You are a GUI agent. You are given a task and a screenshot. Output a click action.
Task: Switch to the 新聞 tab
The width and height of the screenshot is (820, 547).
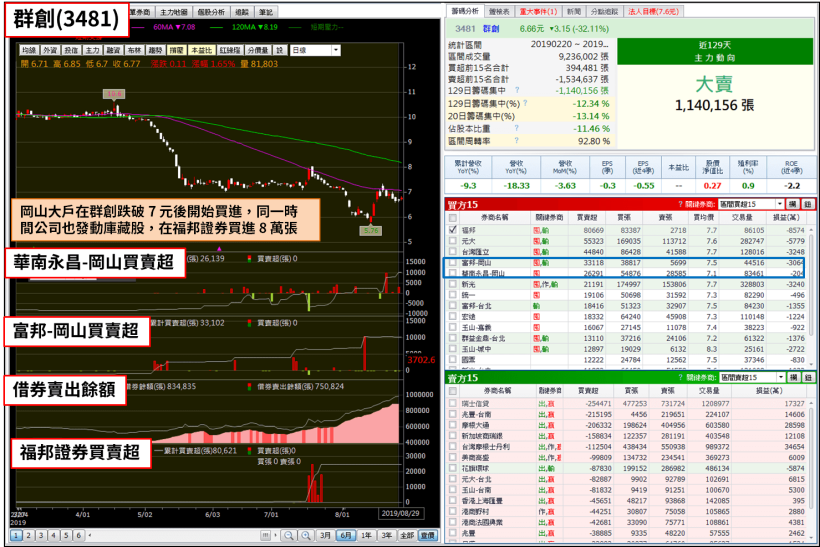(573, 11)
